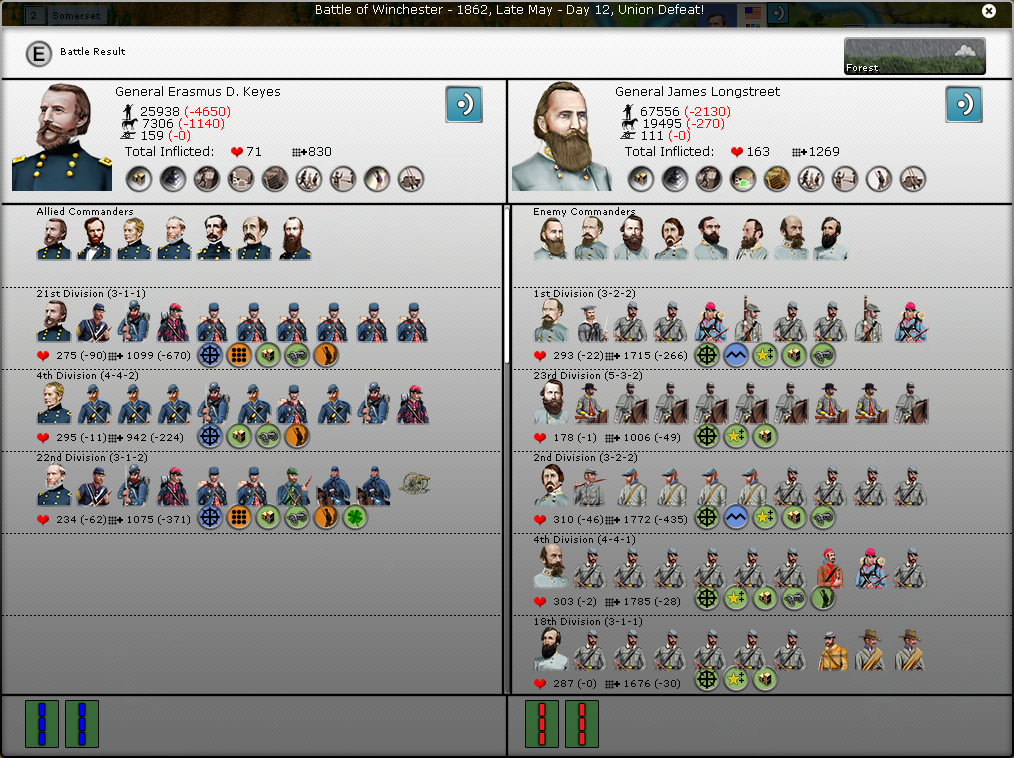Click the dark green soldier icon in Confederate 4th Division
This screenshot has height=758, width=1014.
823,598
